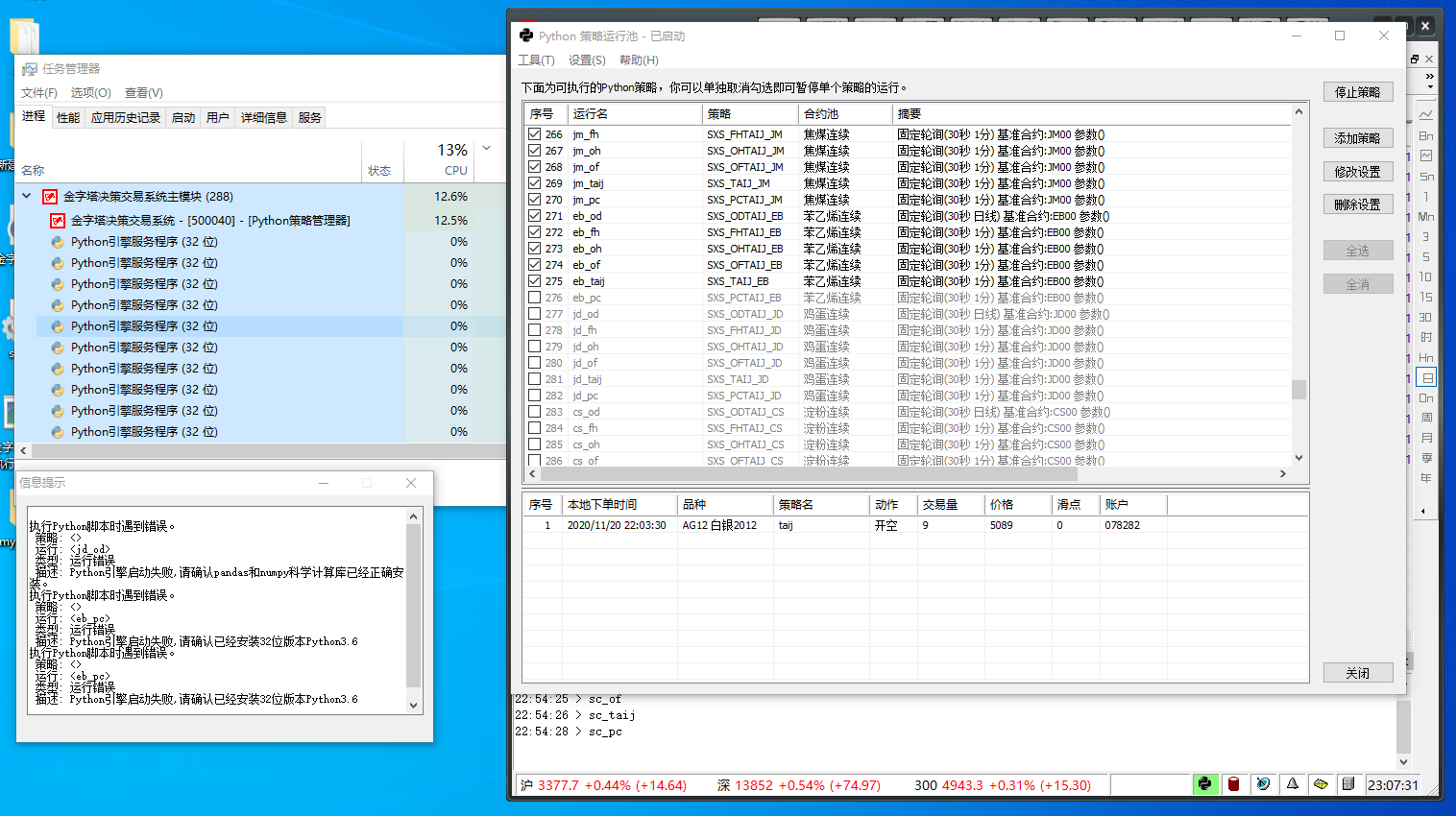This screenshot has width=1456, height=816.
Task: Select the 时 hourly period icon
Action: tap(1426, 338)
